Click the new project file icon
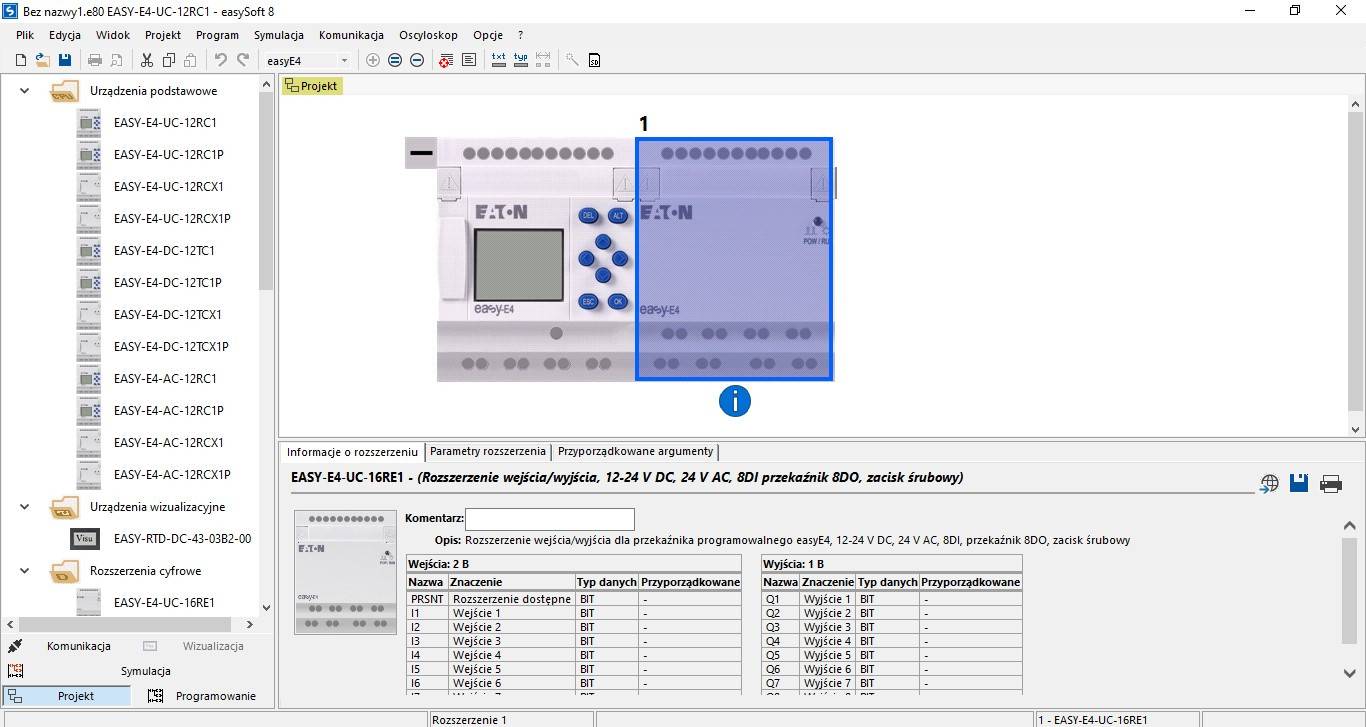 coord(21,60)
